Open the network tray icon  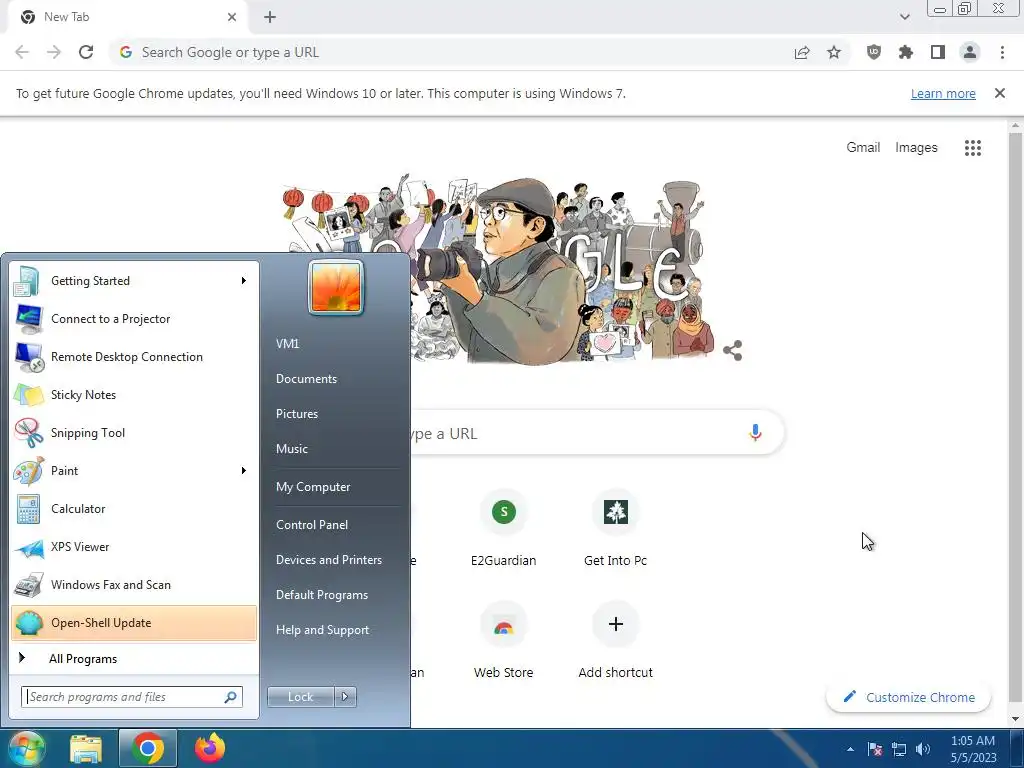coord(899,749)
